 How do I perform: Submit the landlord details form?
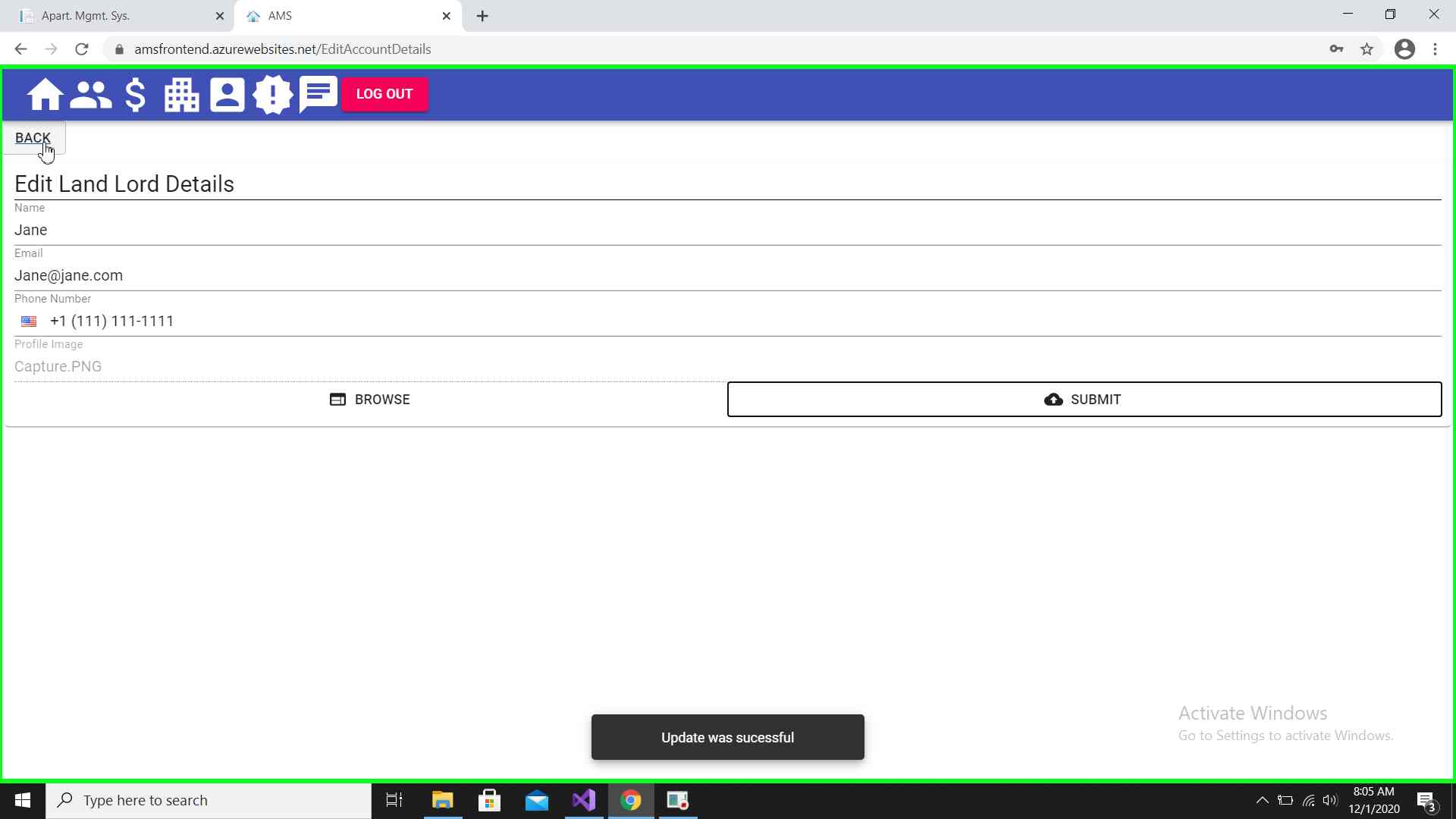coord(1084,400)
